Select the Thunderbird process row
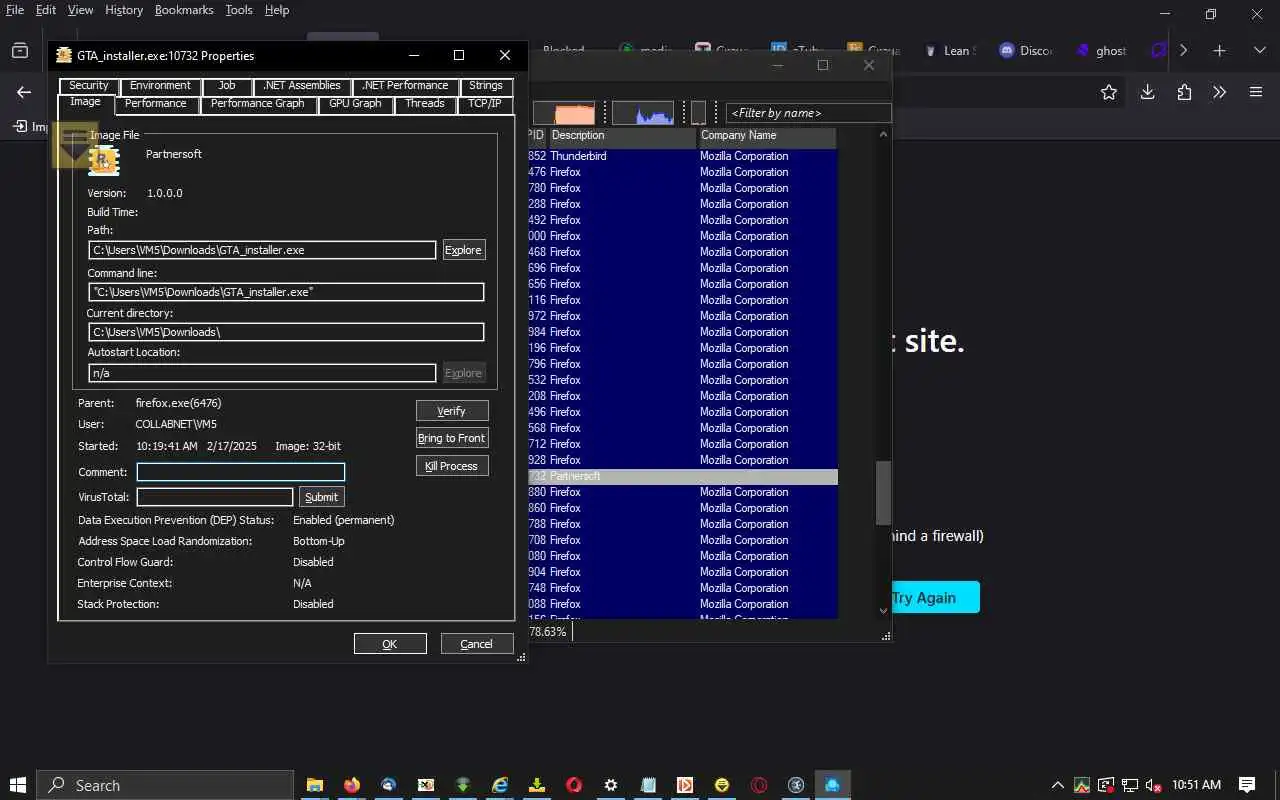The image size is (1280, 800). coord(682,156)
